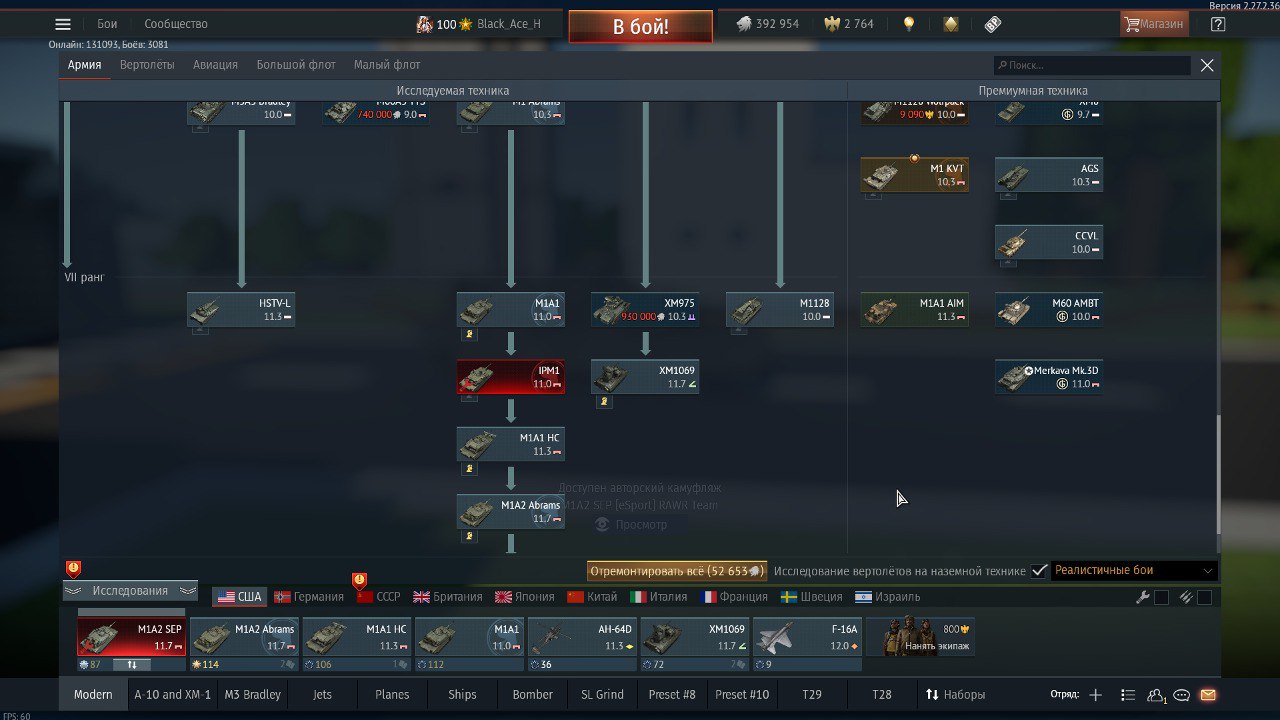1280x720 pixels.
Task: Click the swap arrows under M1A2 SEP slot
Action: pos(132,664)
